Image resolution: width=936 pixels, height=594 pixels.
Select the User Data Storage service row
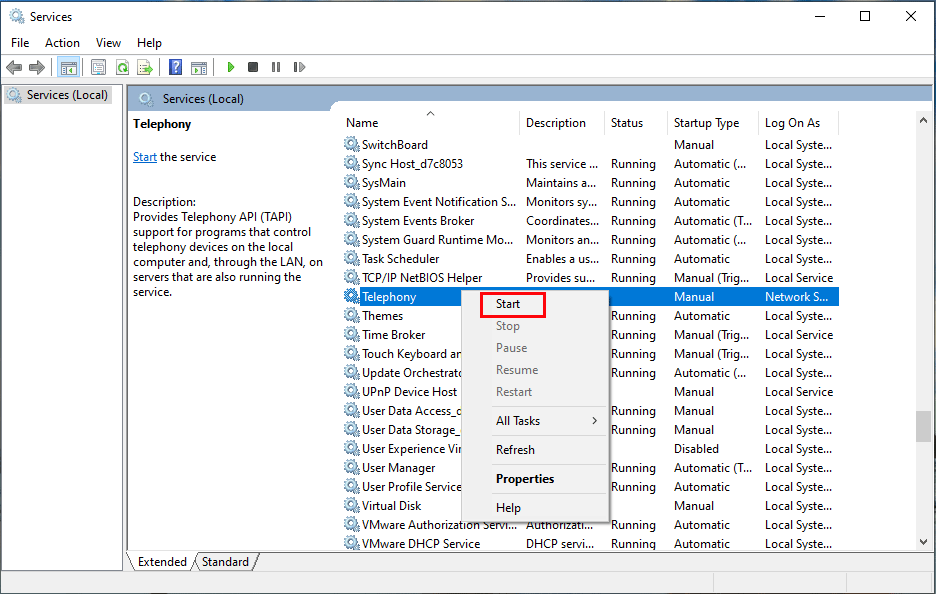click(x=590, y=430)
